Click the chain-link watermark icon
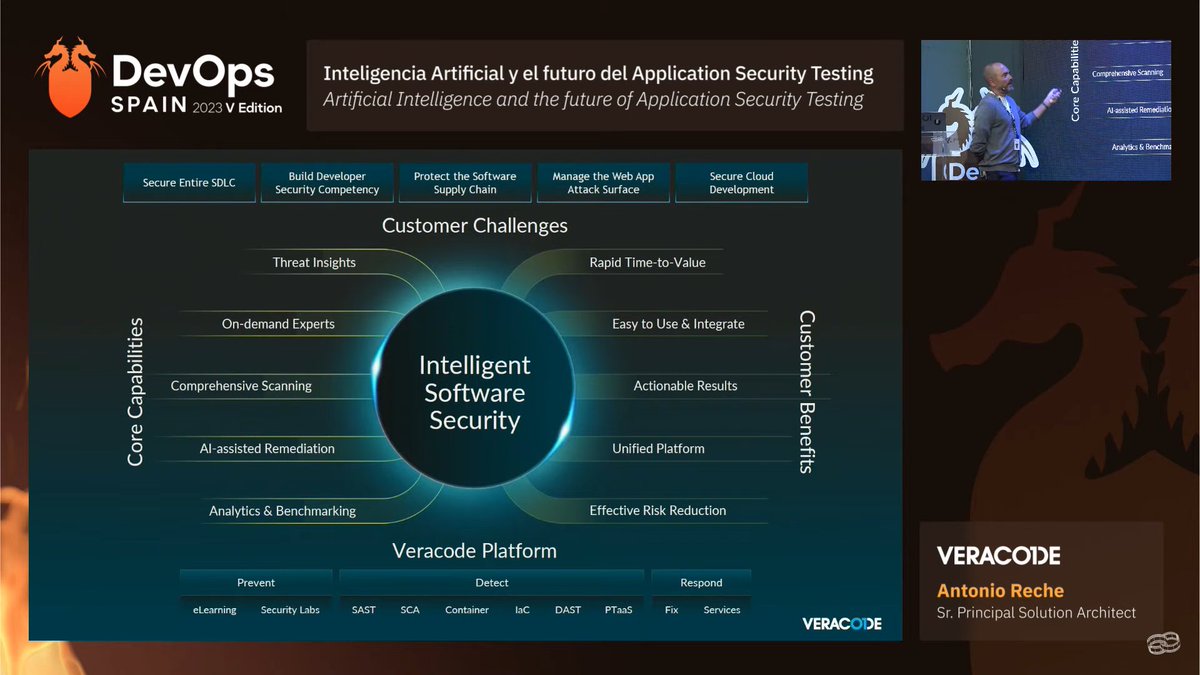This screenshot has height=675, width=1200. point(1162,644)
